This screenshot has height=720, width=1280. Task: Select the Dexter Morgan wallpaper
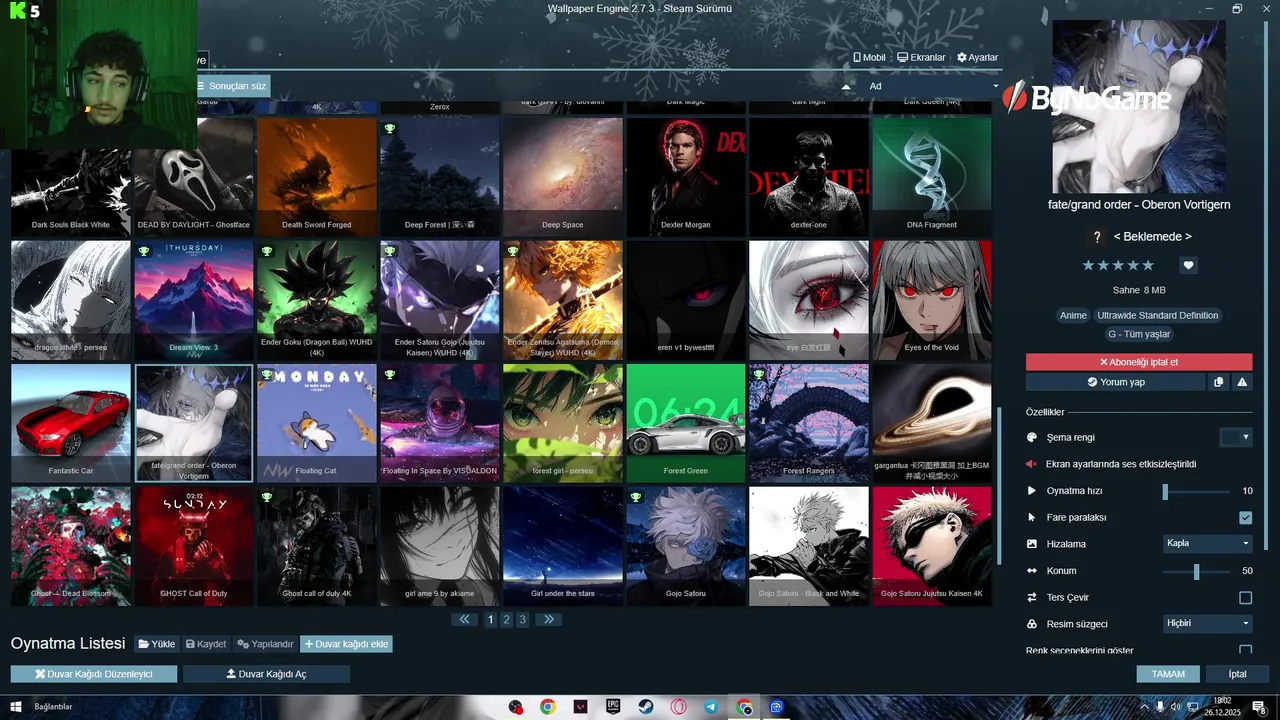[686, 177]
